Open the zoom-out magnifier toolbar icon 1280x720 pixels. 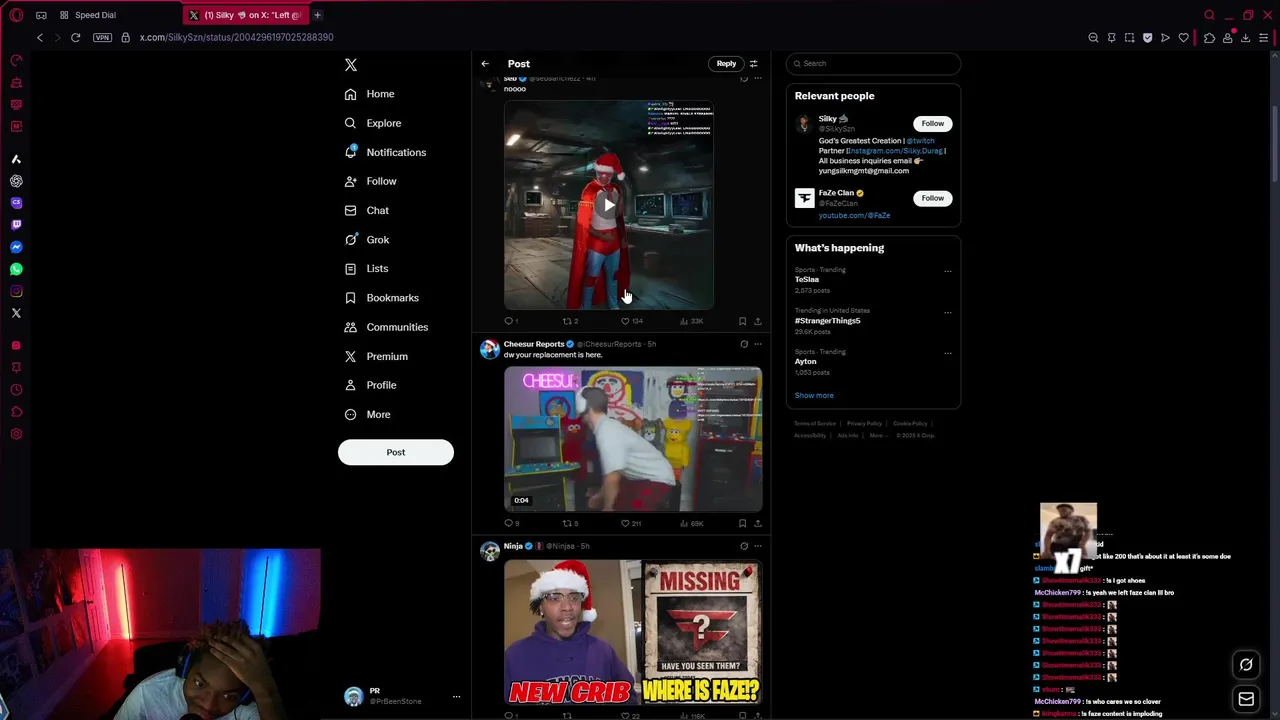[x=1093, y=38]
